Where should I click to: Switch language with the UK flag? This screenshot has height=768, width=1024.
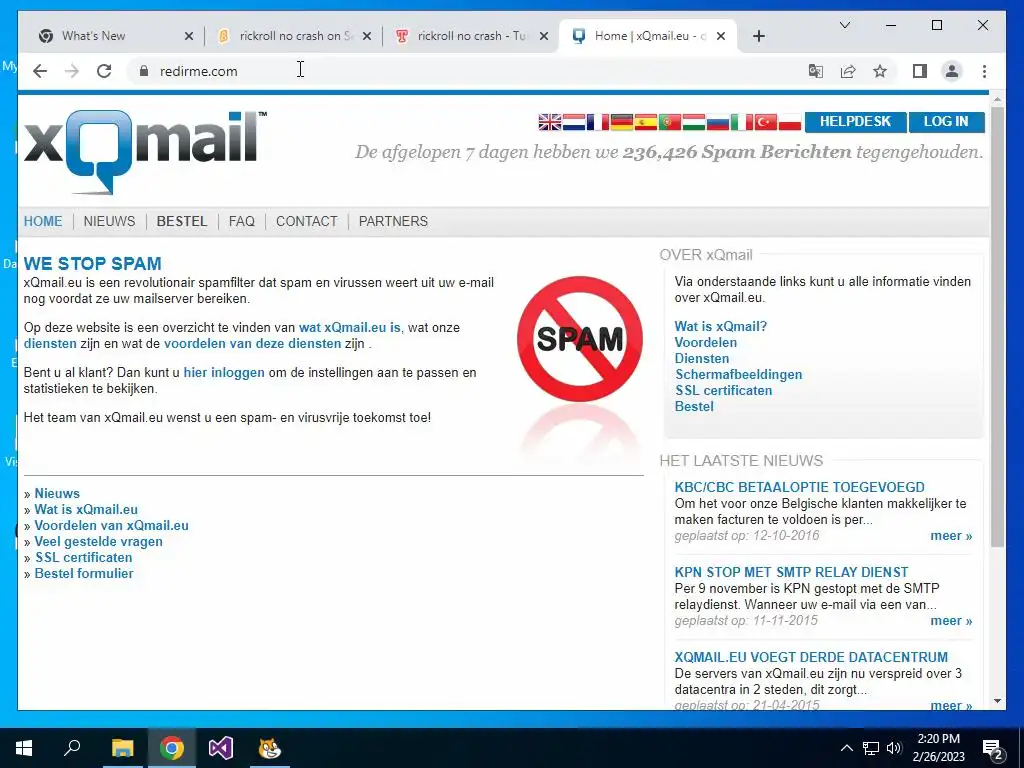click(550, 122)
